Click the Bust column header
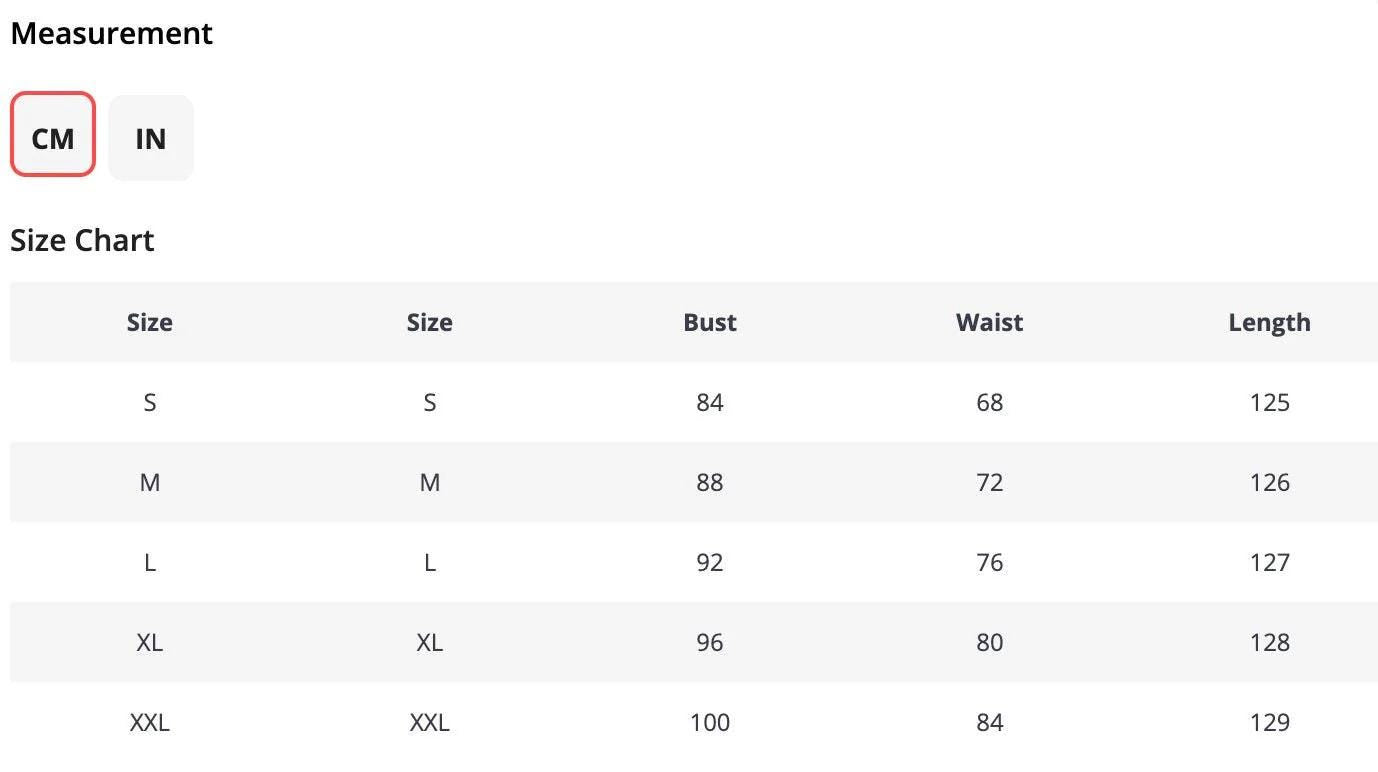 [x=710, y=322]
